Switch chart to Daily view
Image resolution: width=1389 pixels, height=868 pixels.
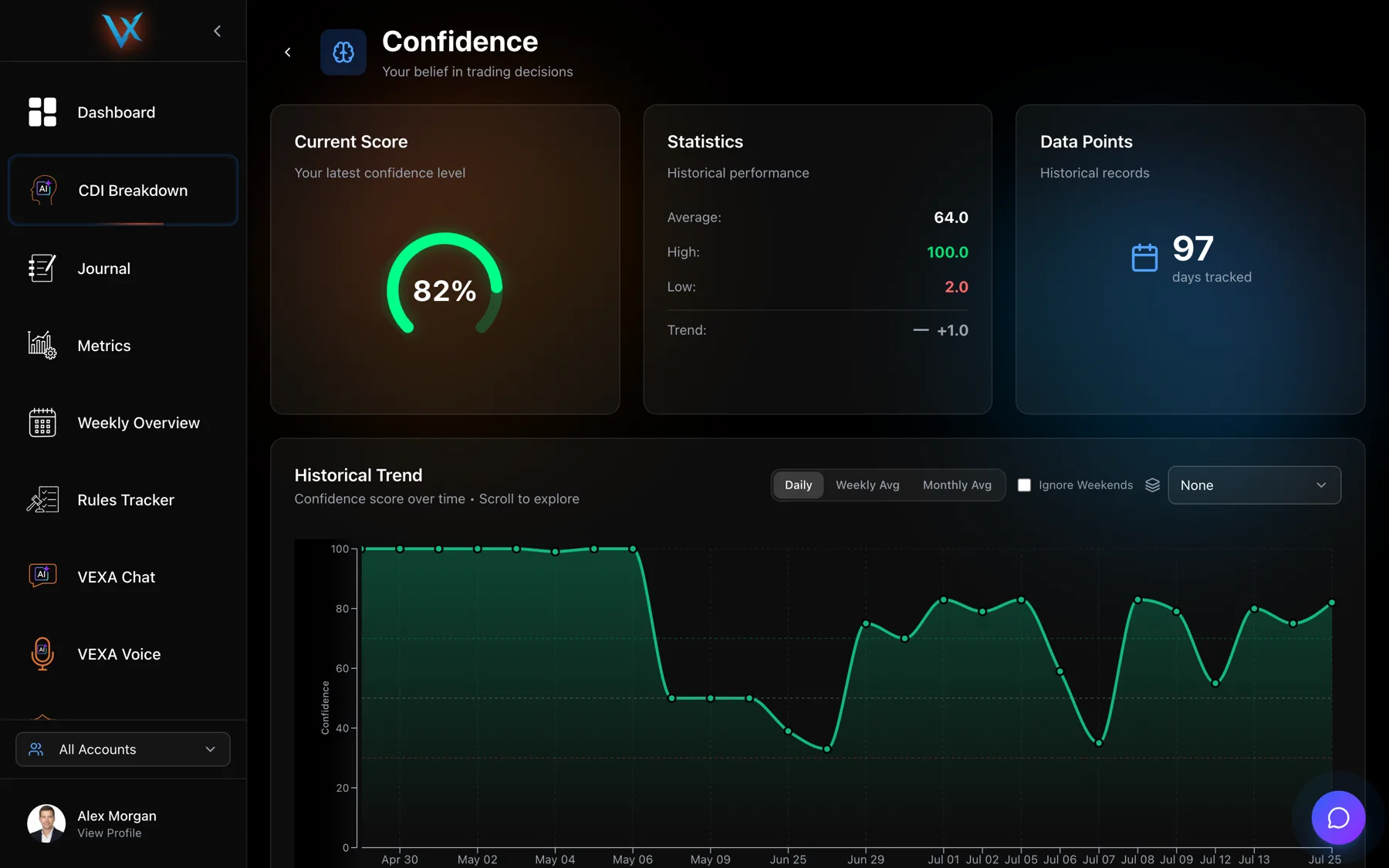point(798,485)
